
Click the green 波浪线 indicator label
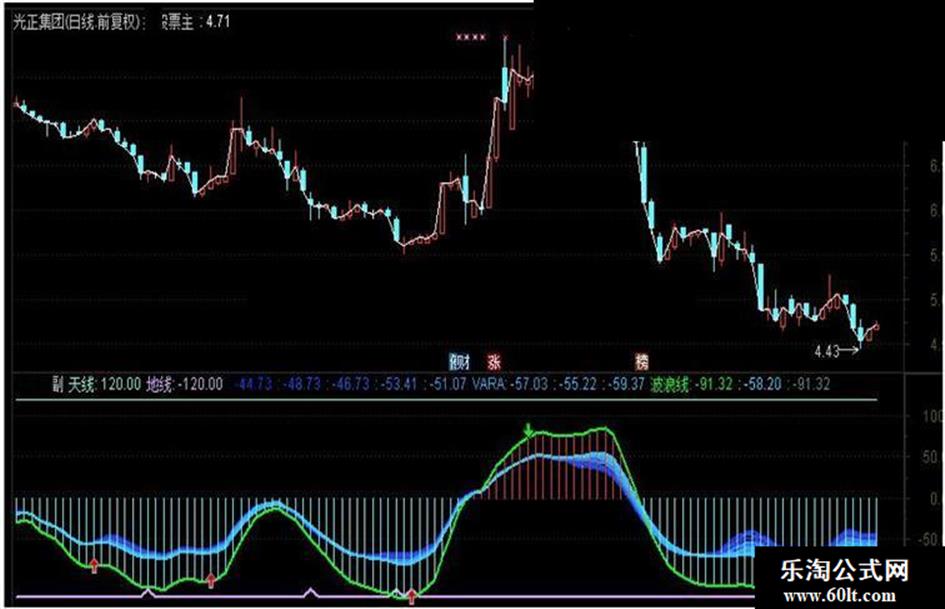tap(670, 384)
